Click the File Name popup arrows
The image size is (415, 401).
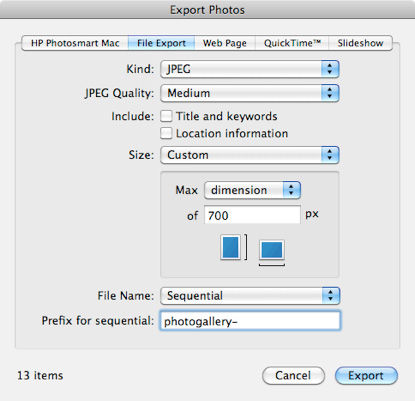[331, 296]
